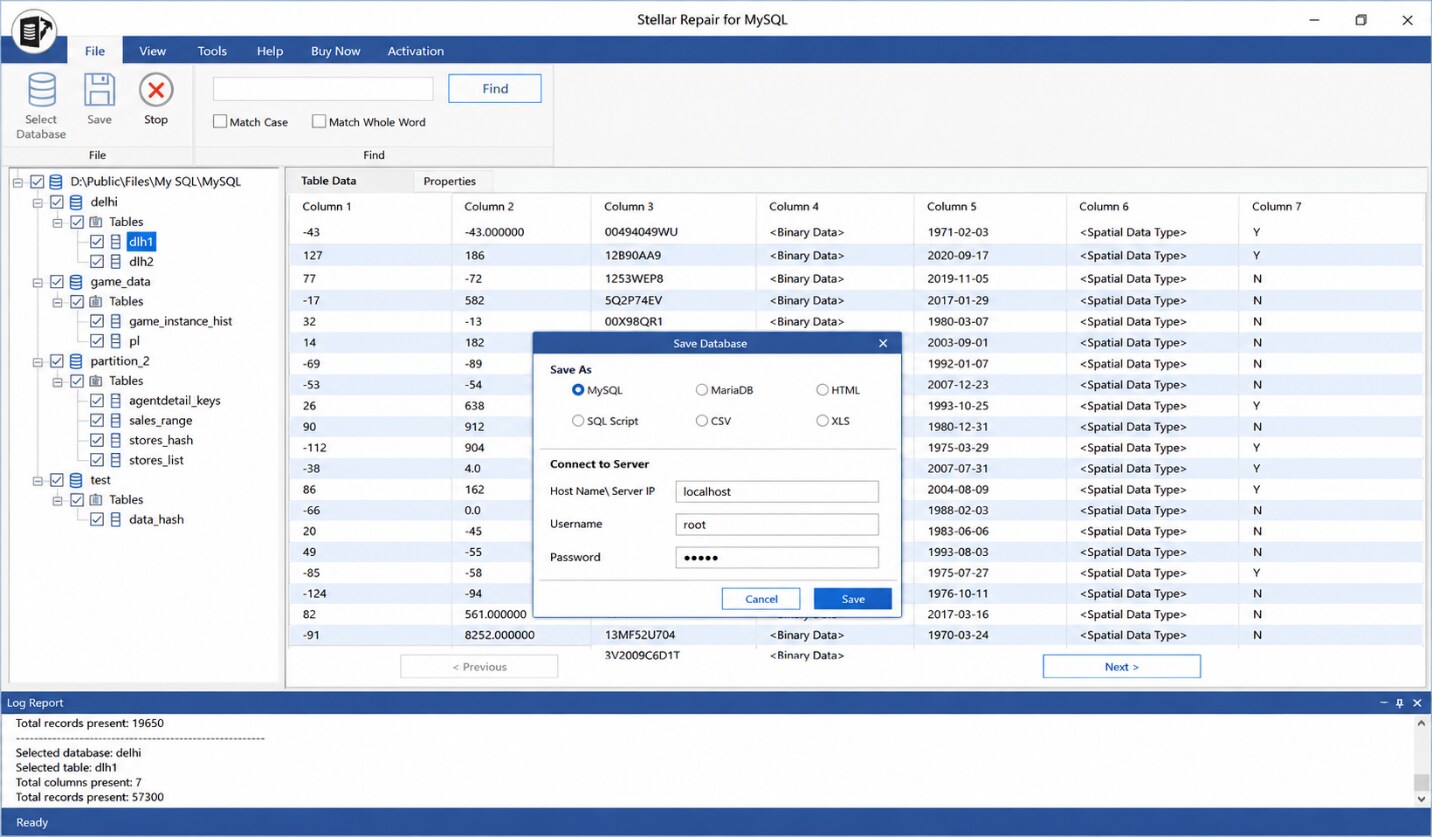Click the table icon beside dlh2
This screenshot has height=837, width=1432.
116,261
